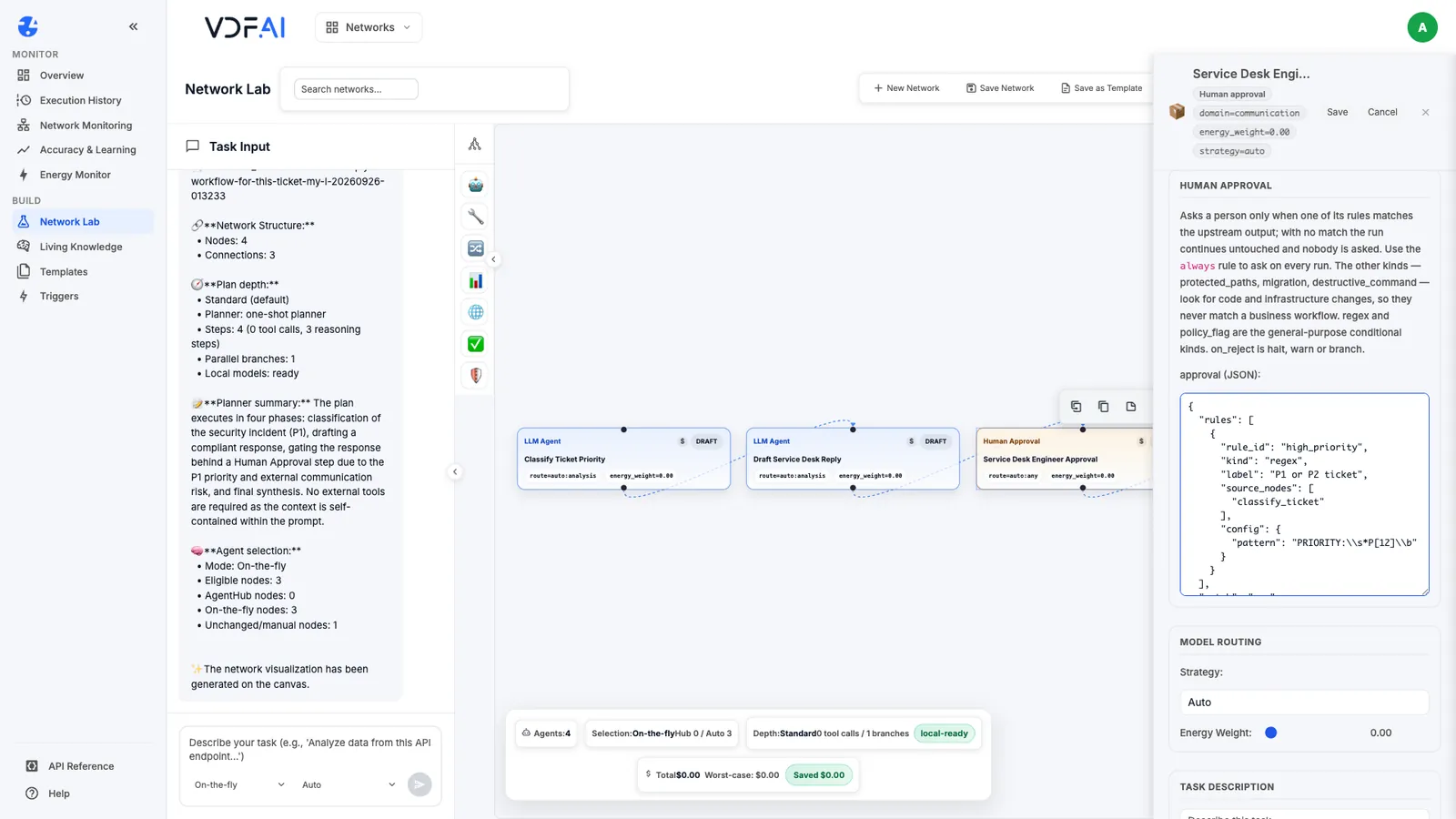Click the dollar icon on Draft Service Desk Reply
This screenshot has width=1456, height=819.
point(911,441)
